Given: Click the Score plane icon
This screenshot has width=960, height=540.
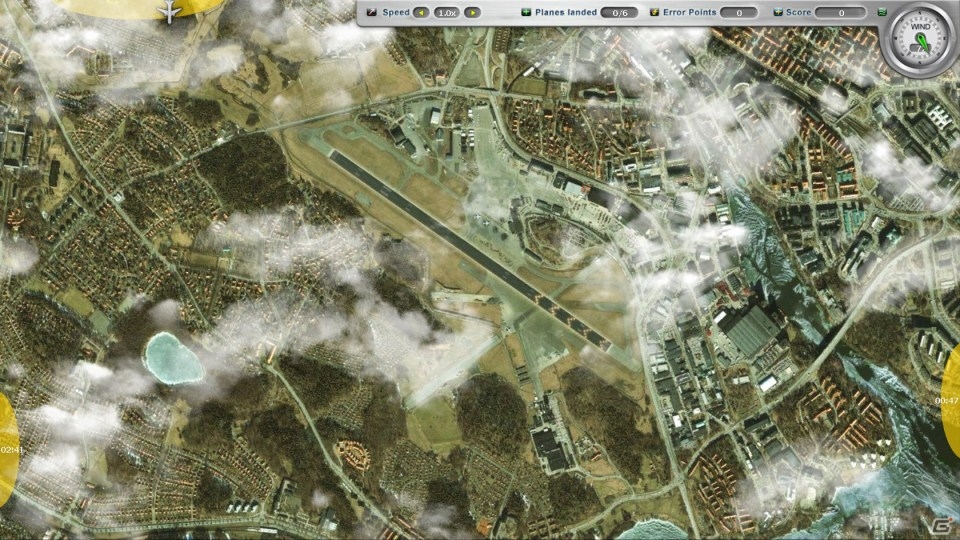Looking at the screenshot, I should [778, 12].
